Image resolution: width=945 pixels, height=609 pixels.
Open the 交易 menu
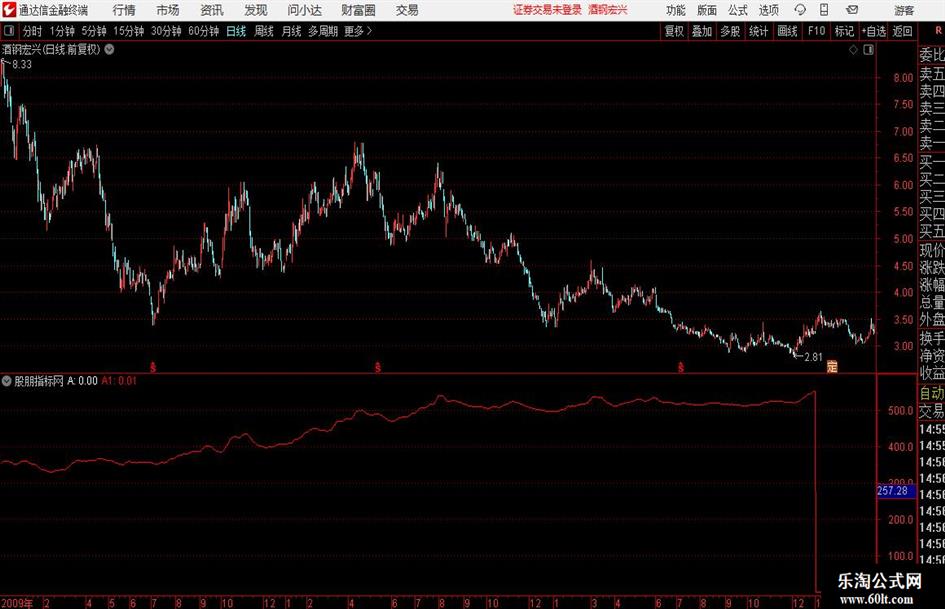click(x=407, y=10)
